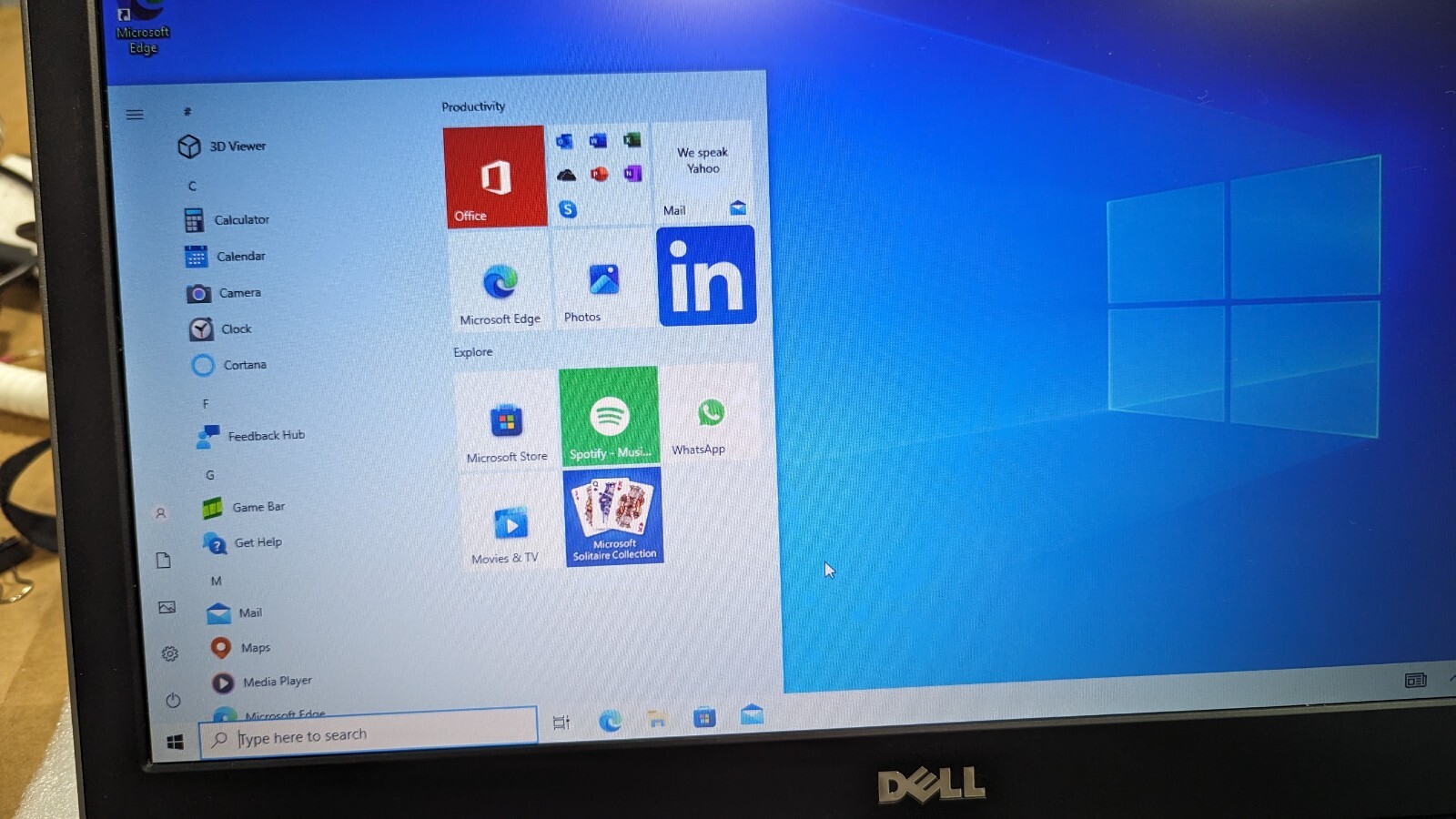The image size is (1456, 819).
Task: Open the Movies & TV tile
Action: [x=510, y=521]
